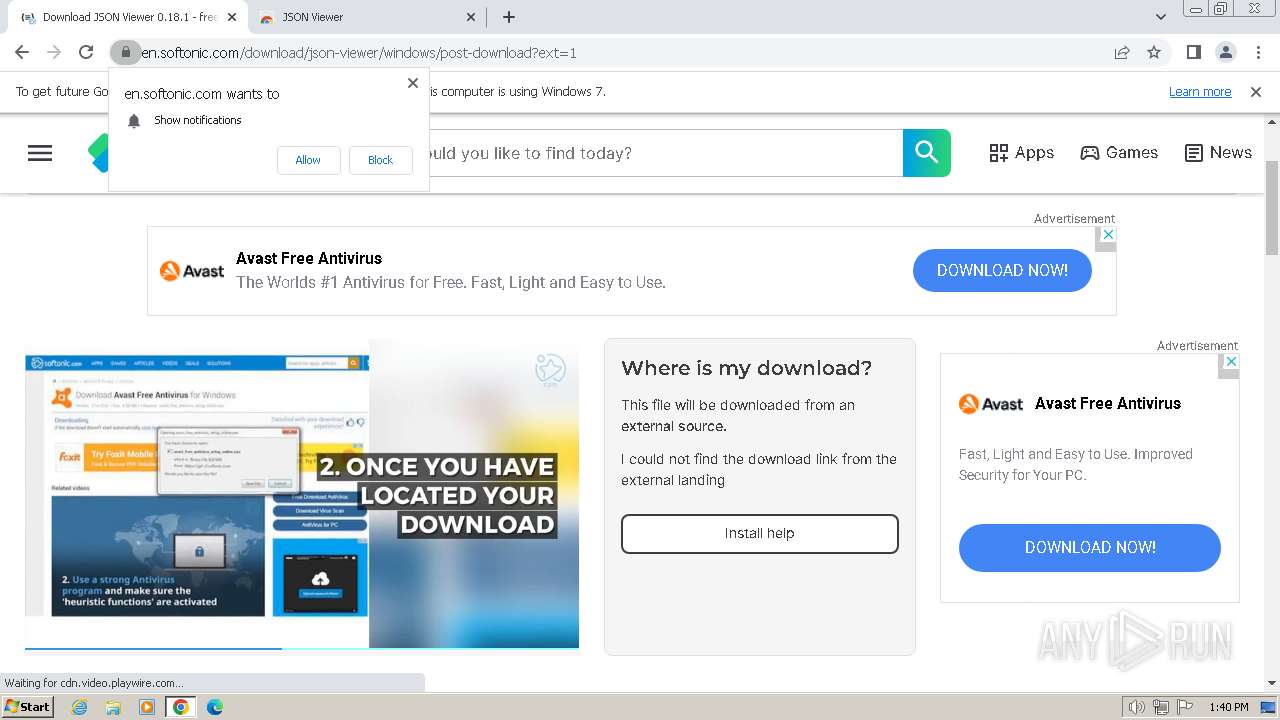Image resolution: width=1280 pixels, height=720 pixels.
Task: Bookmark this page with the star icon
Action: (1154, 52)
